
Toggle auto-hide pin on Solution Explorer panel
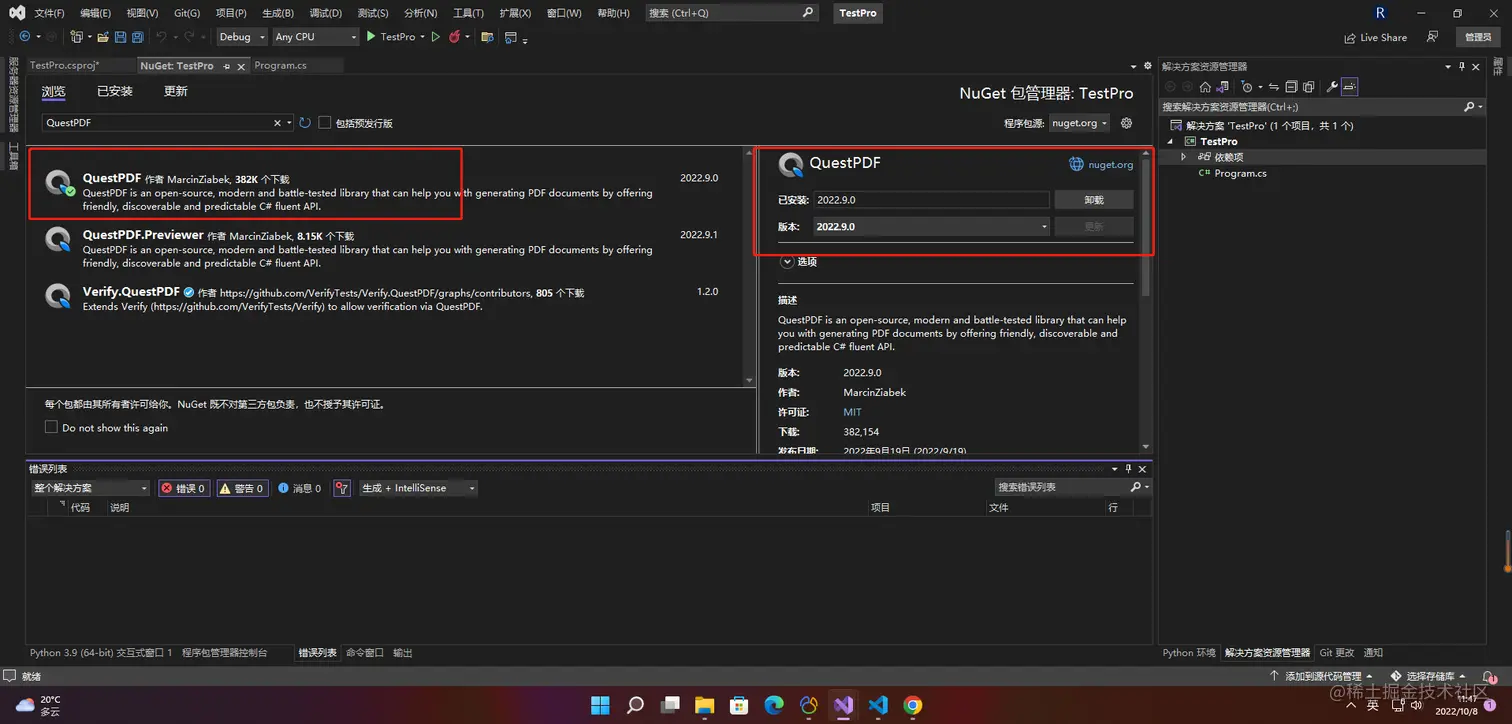click(x=1462, y=66)
